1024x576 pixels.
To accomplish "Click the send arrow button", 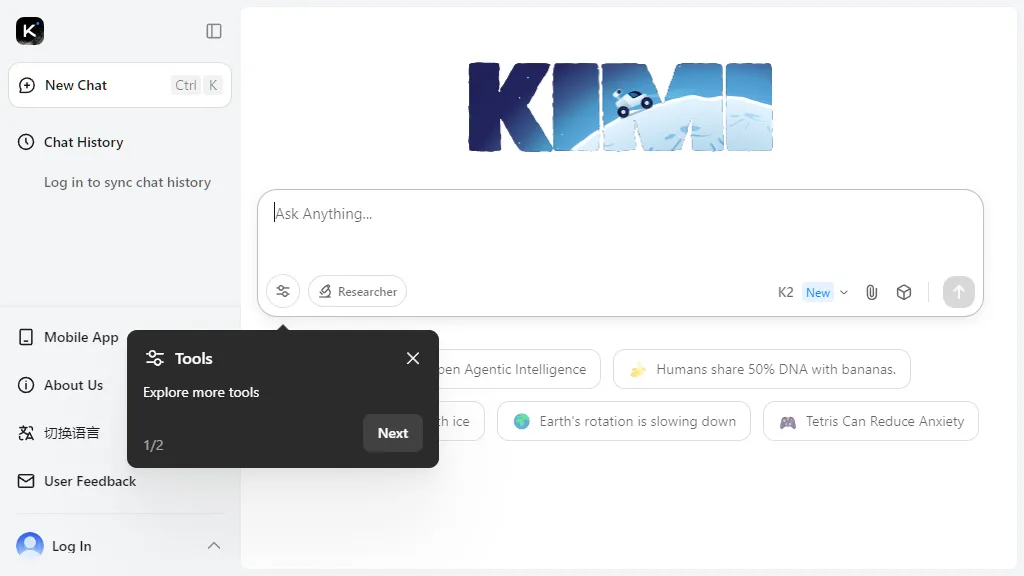I will point(958,291).
